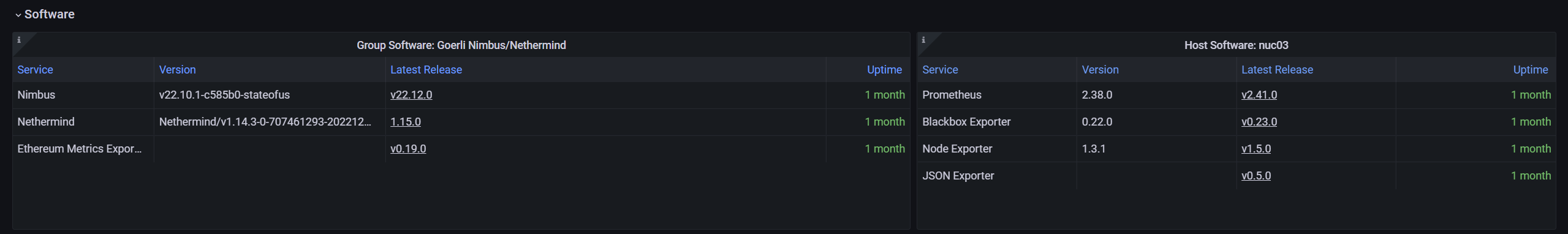1568x234 pixels.
Task: Open Group Software: Goerli Nimbus/Nethermind panel menu
Action: click(461, 45)
